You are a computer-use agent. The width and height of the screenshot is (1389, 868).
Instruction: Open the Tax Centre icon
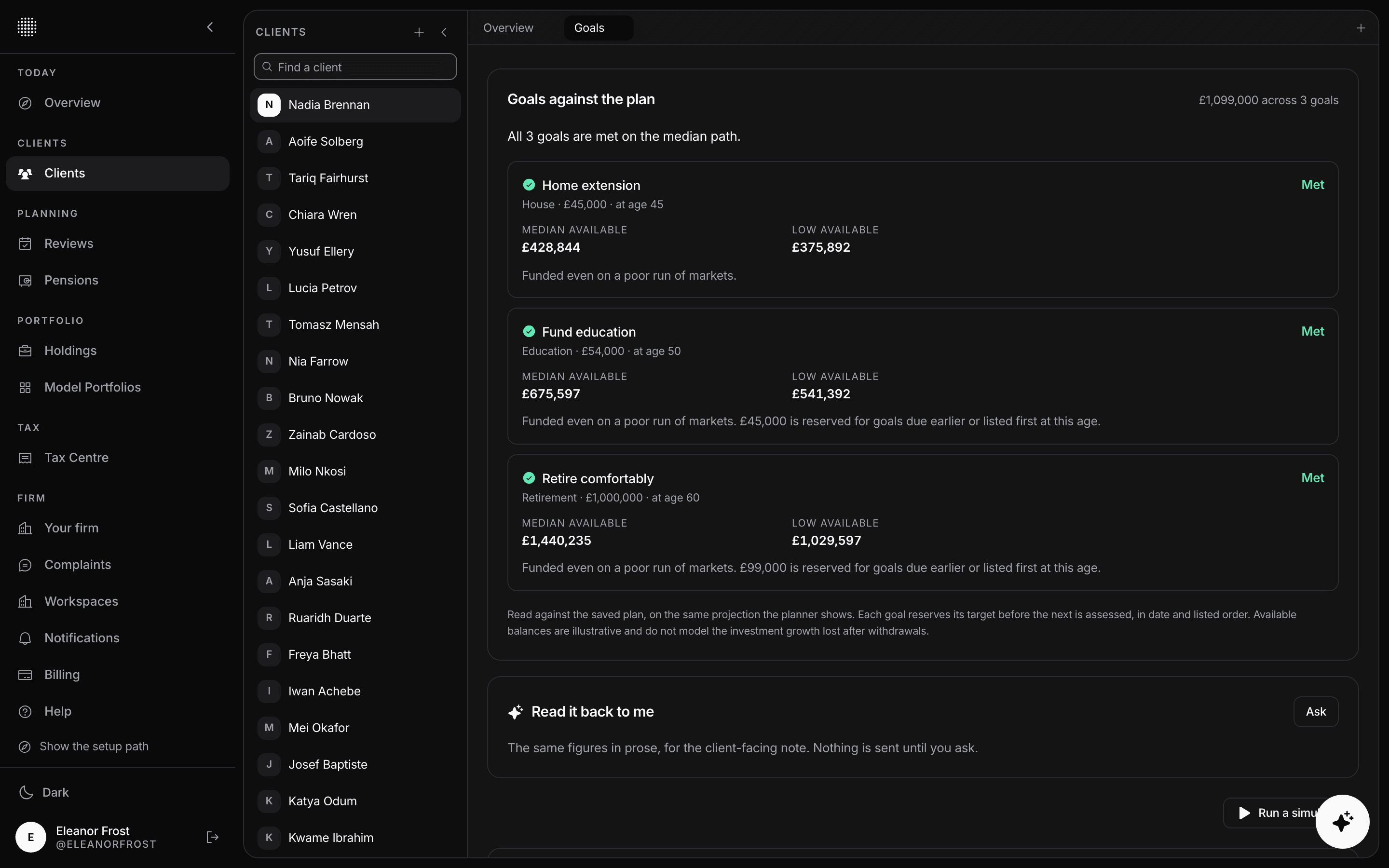click(25, 458)
